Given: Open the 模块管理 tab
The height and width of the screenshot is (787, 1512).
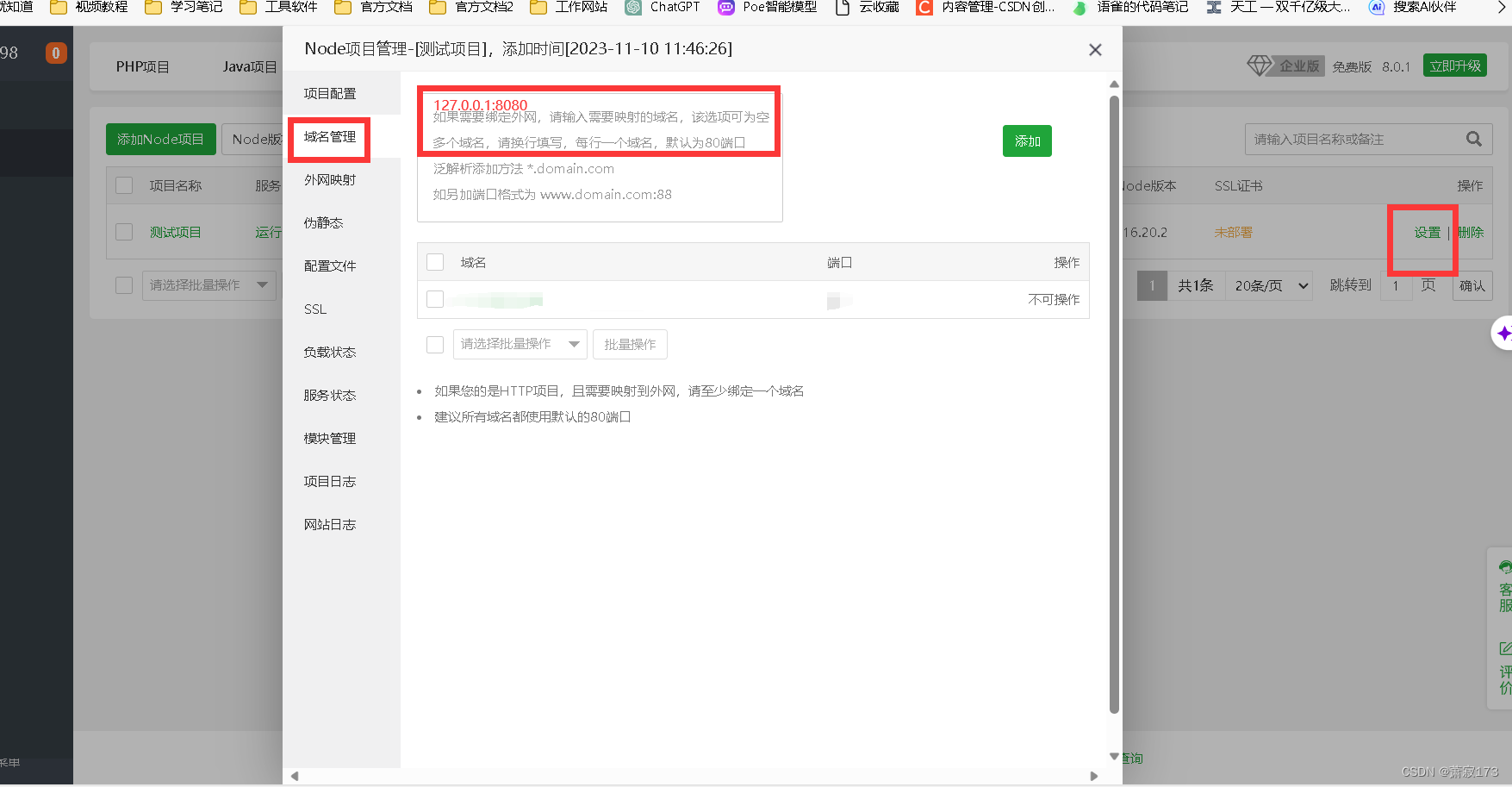Looking at the screenshot, I should pos(341,438).
